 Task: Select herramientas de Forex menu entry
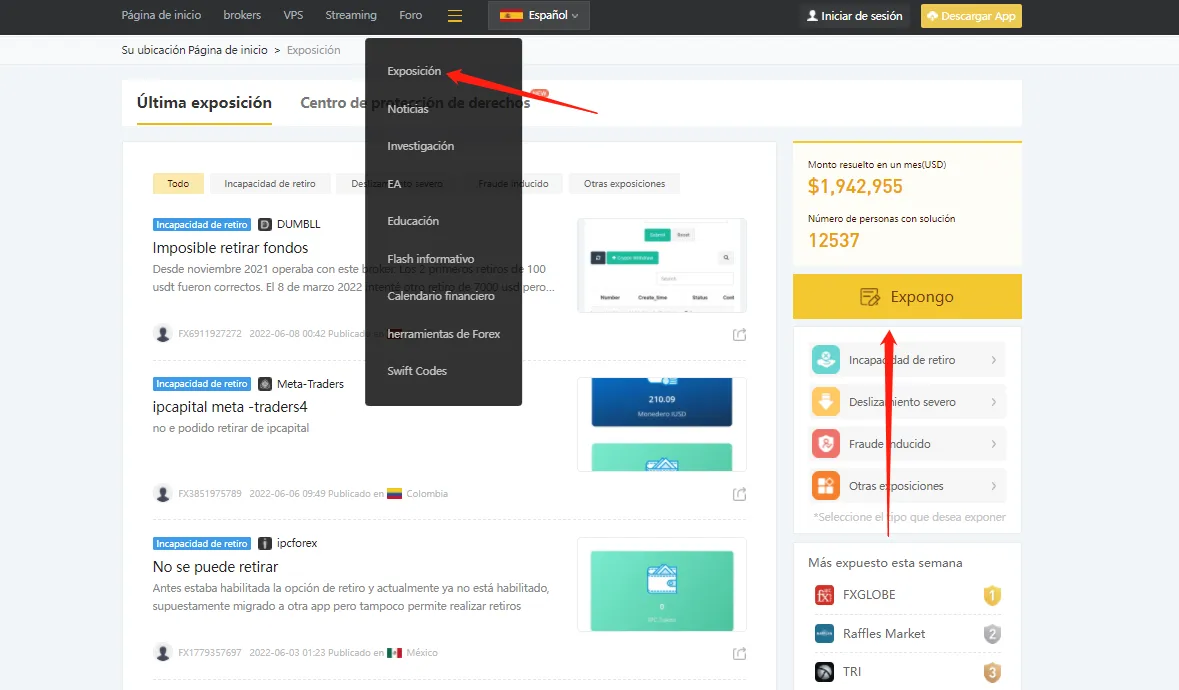[444, 334]
